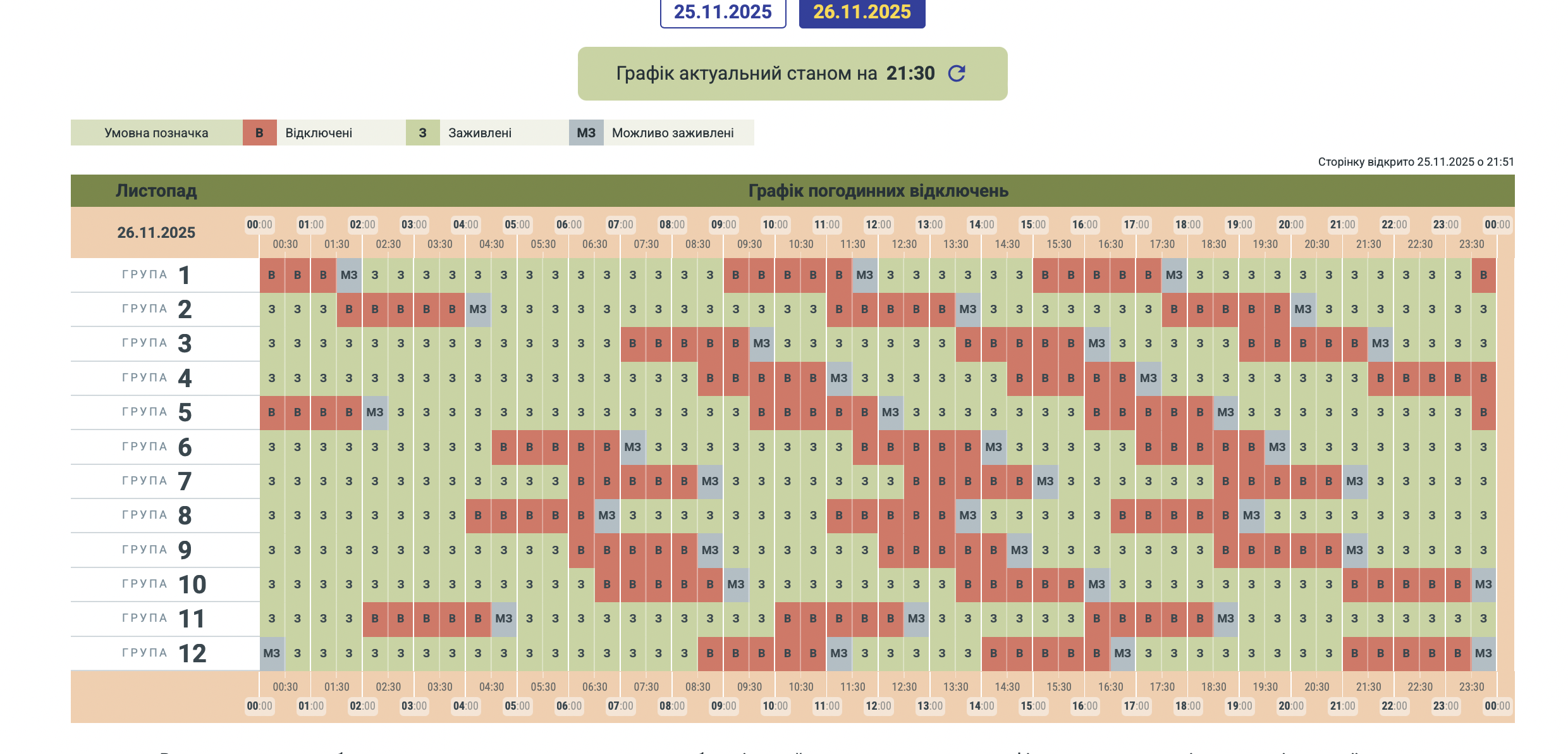Select the Група 1 row label
1568x754 pixels.
click(x=156, y=275)
